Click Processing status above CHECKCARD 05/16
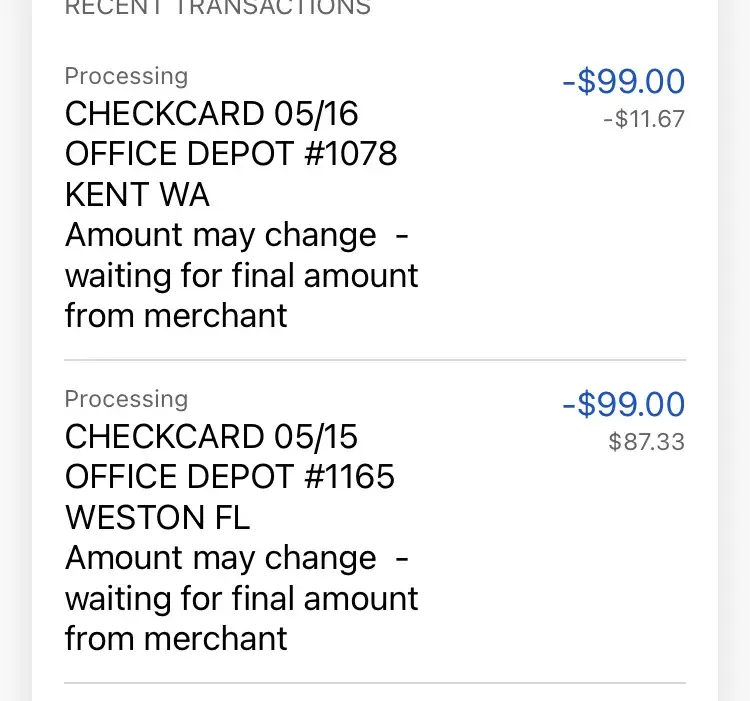The width and height of the screenshot is (750, 701). (126, 76)
